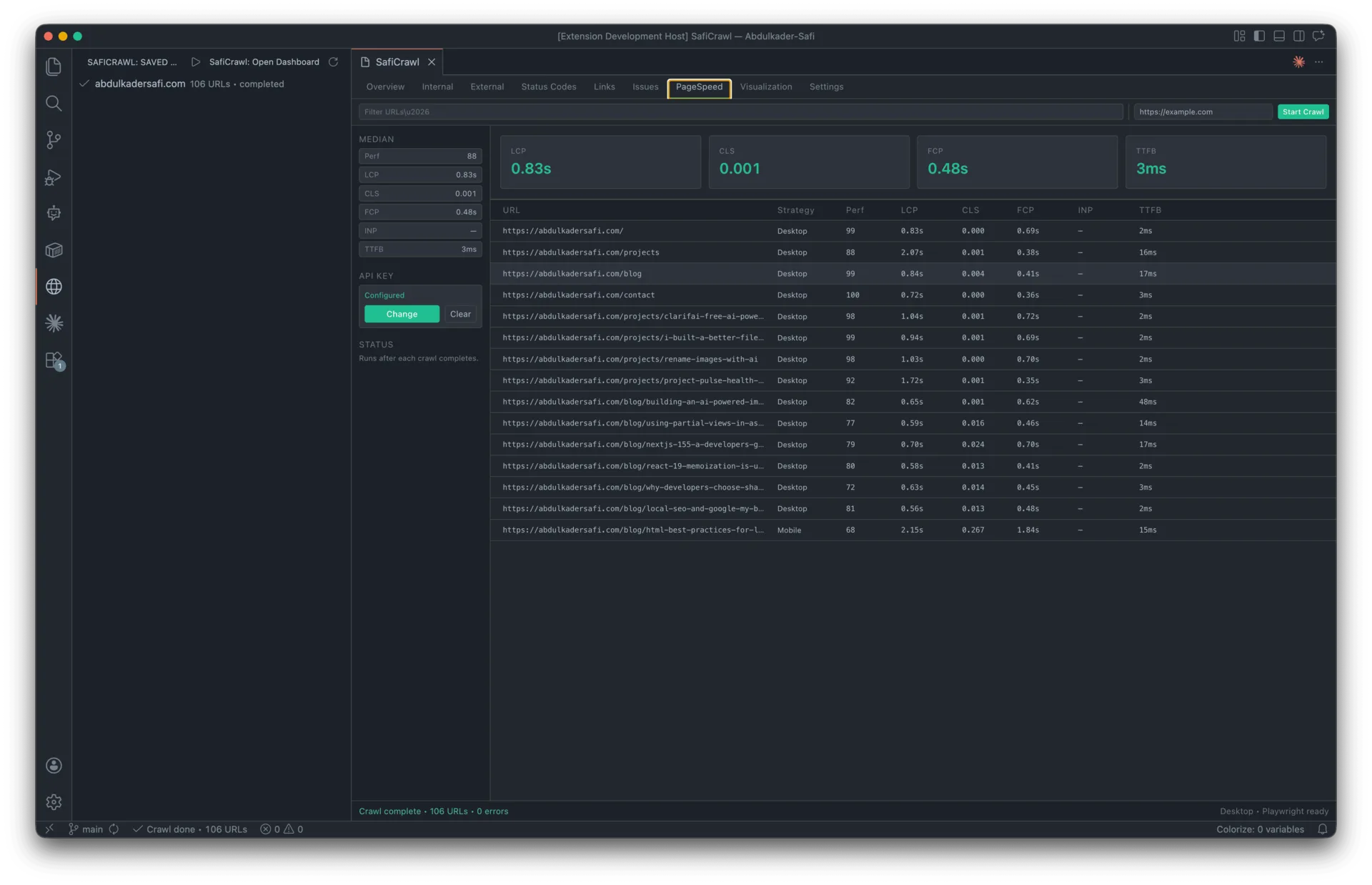Click the Change API key button

click(402, 314)
